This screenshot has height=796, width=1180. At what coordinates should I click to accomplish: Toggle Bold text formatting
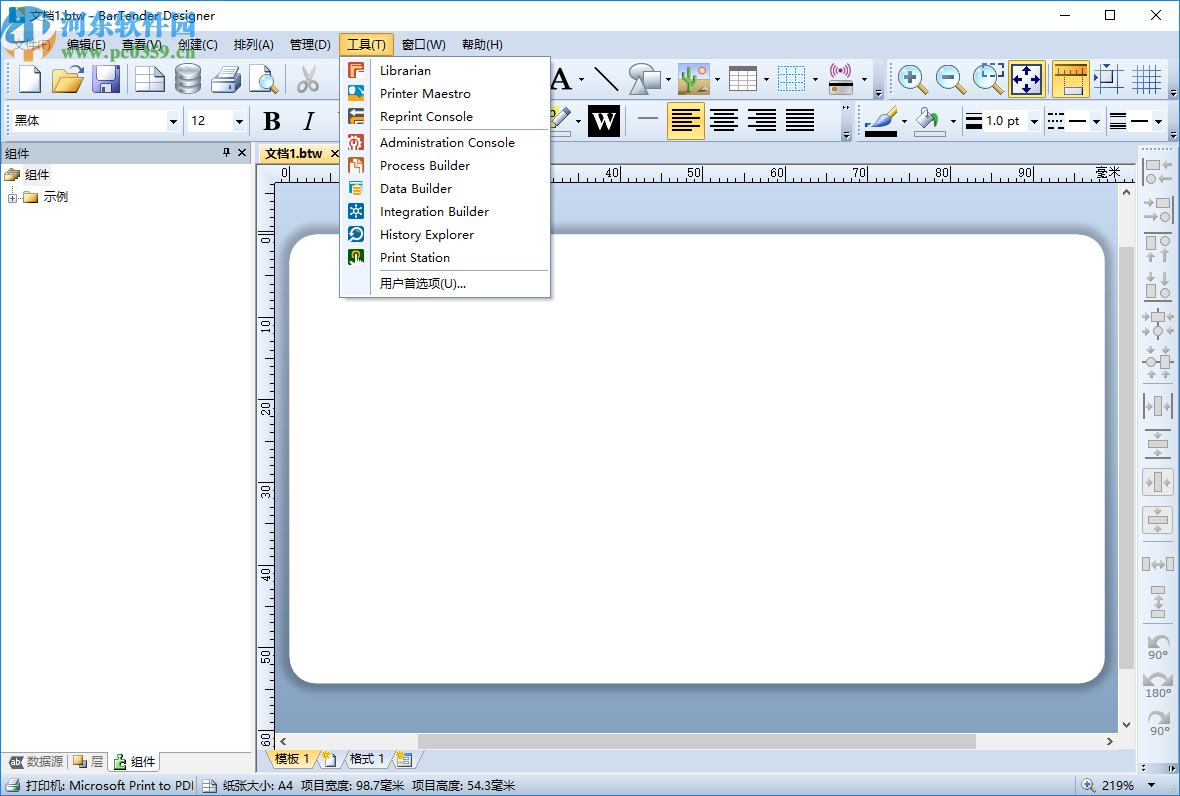[271, 121]
